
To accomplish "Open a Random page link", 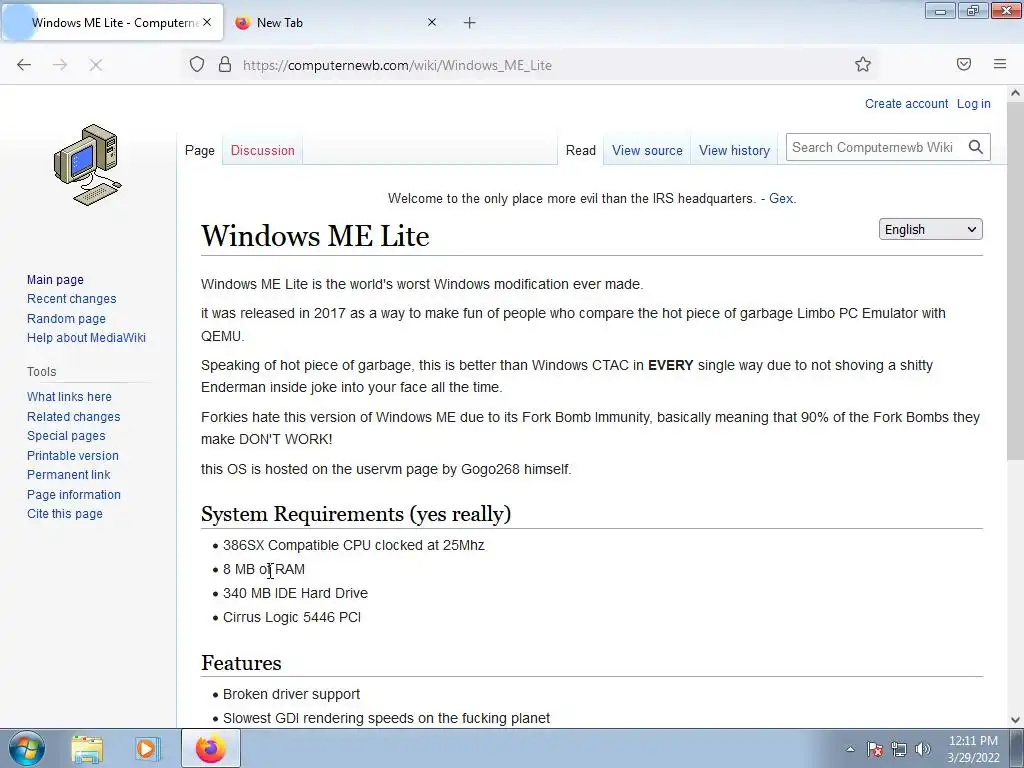I will 66,319.
